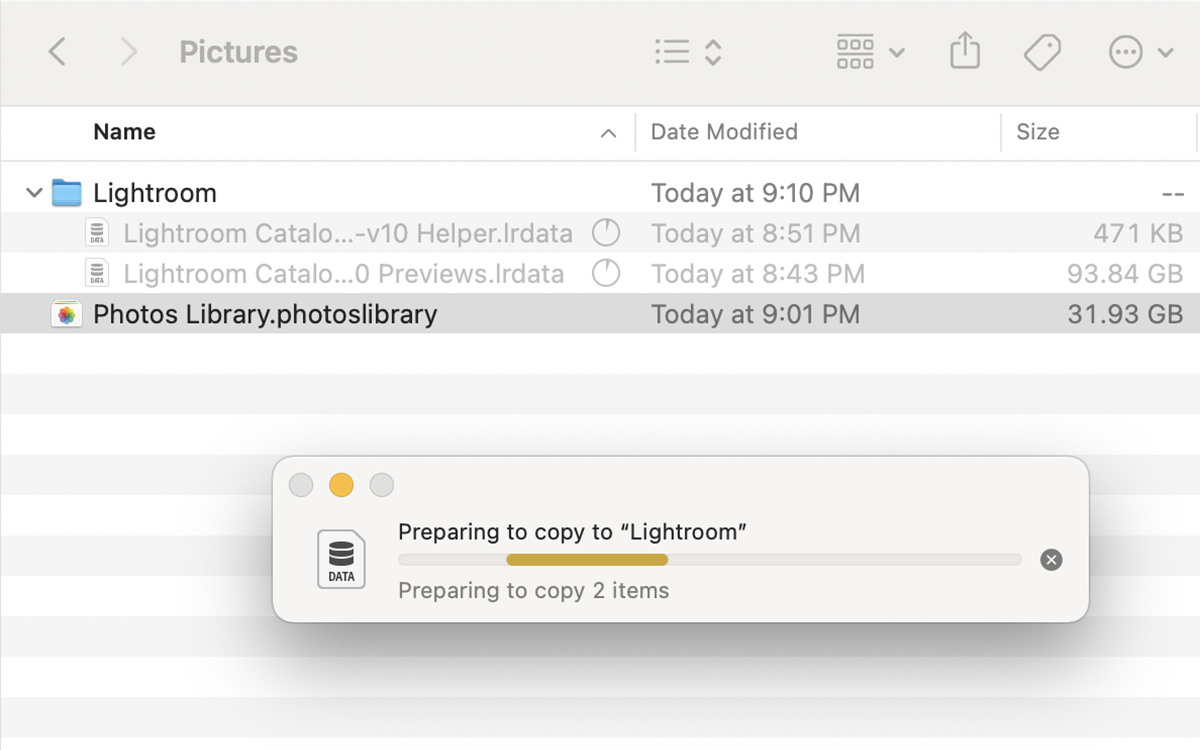
Task: Click the Tags toolbar icon
Action: [x=1042, y=52]
